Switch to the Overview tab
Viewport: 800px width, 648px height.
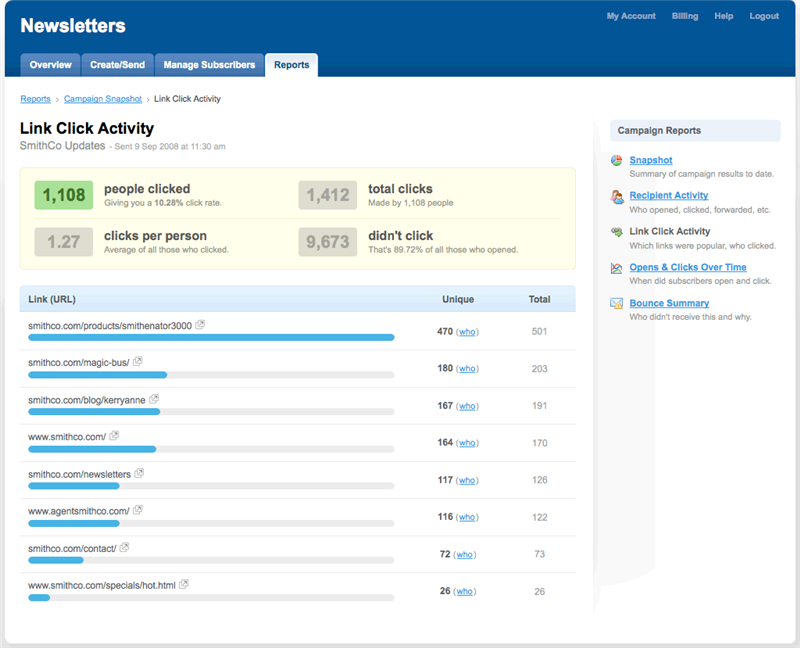coord(50,65)
